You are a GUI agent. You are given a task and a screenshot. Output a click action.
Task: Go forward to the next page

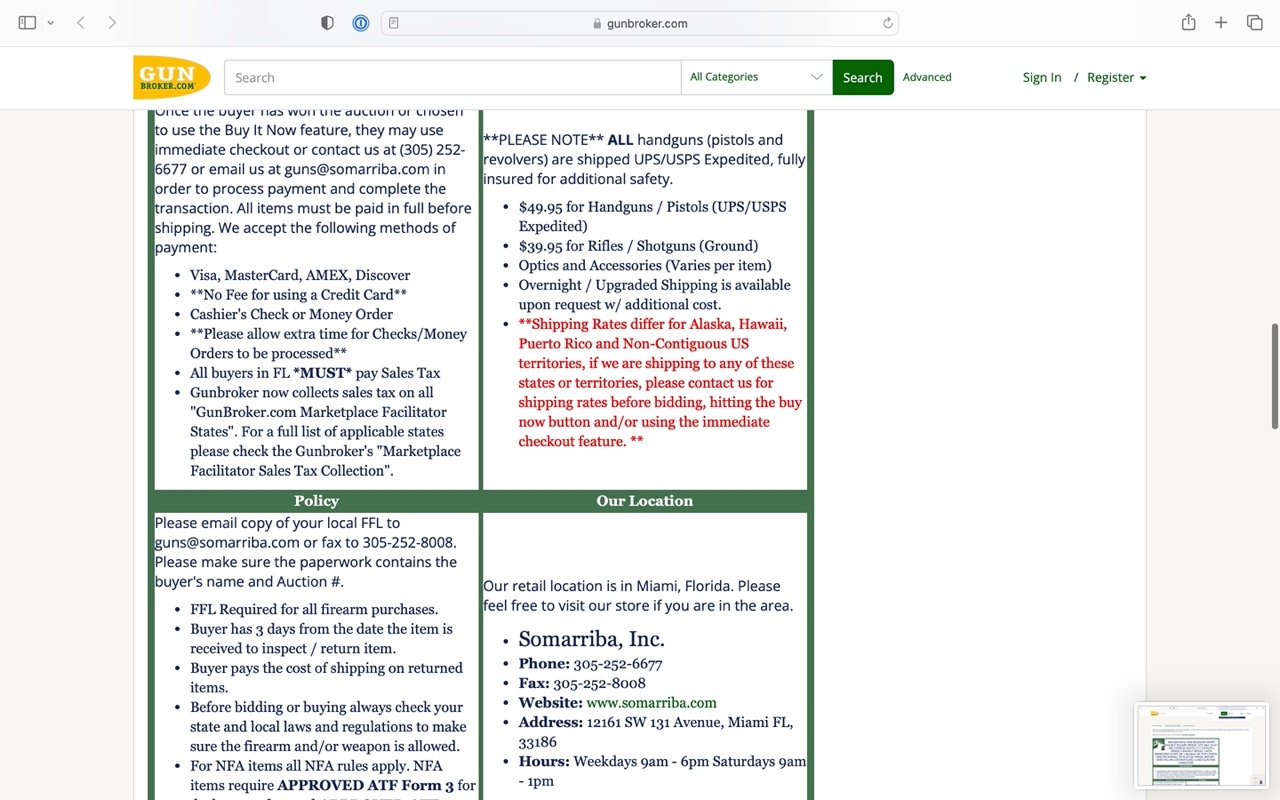pos(112,22)
